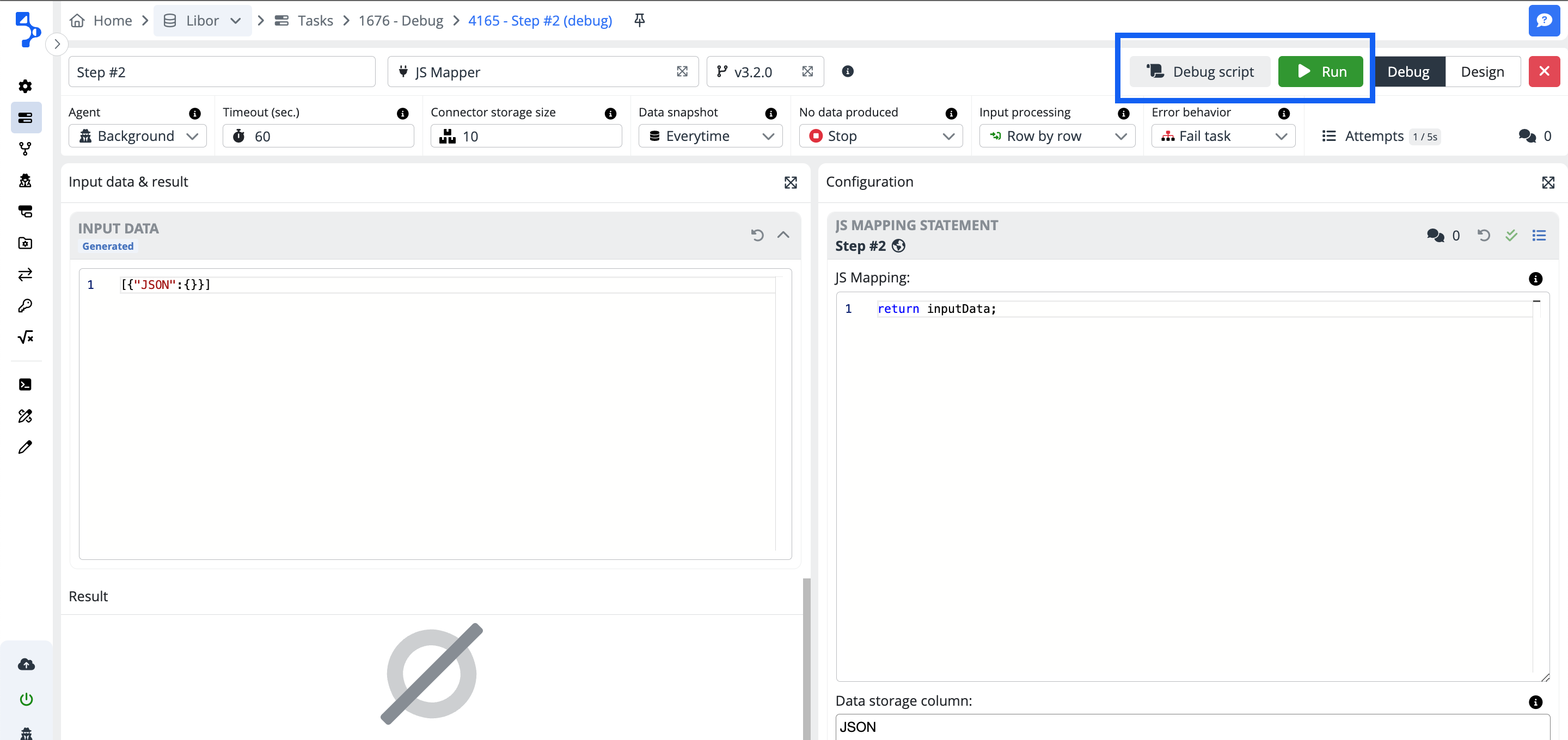Switch to Debug mode
This screenshot has width=1568, height=740.
coord(1408,72)
